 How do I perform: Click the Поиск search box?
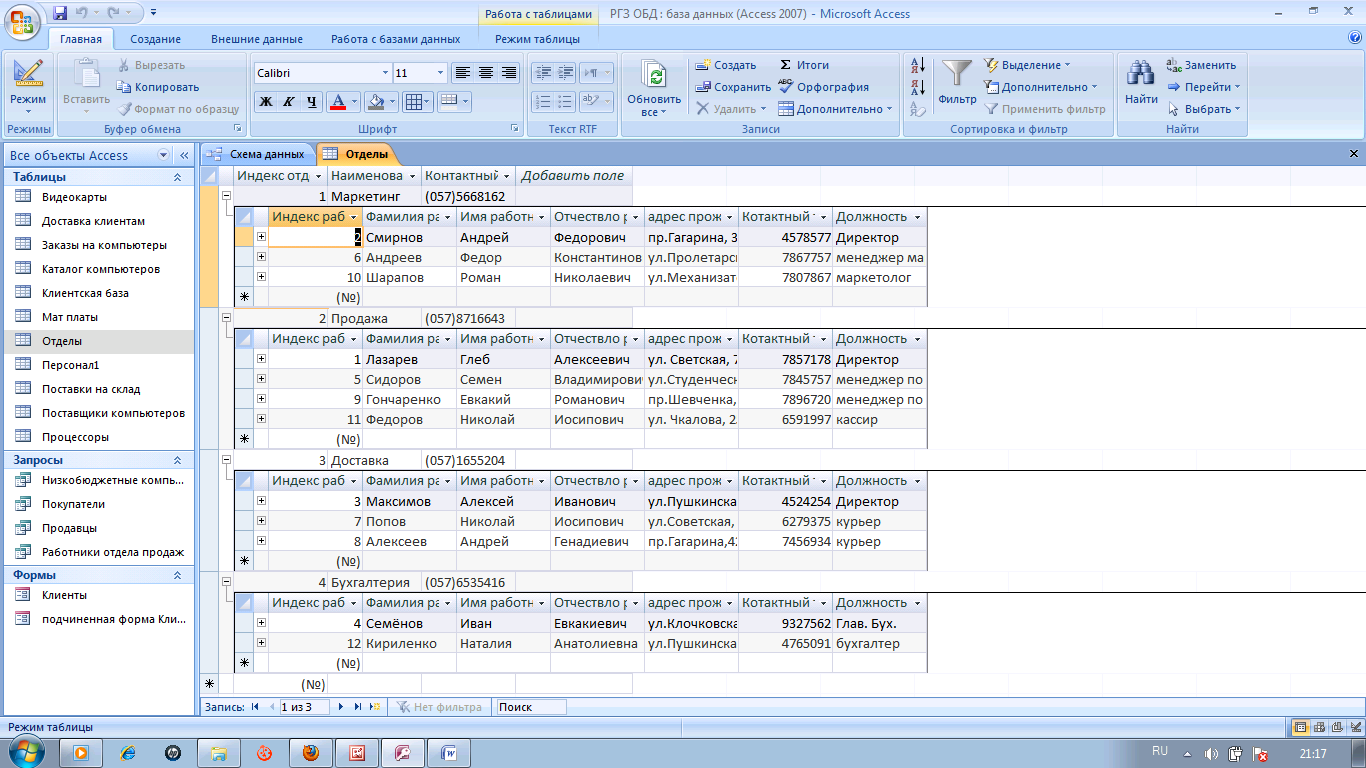click(x=531, y=707)
